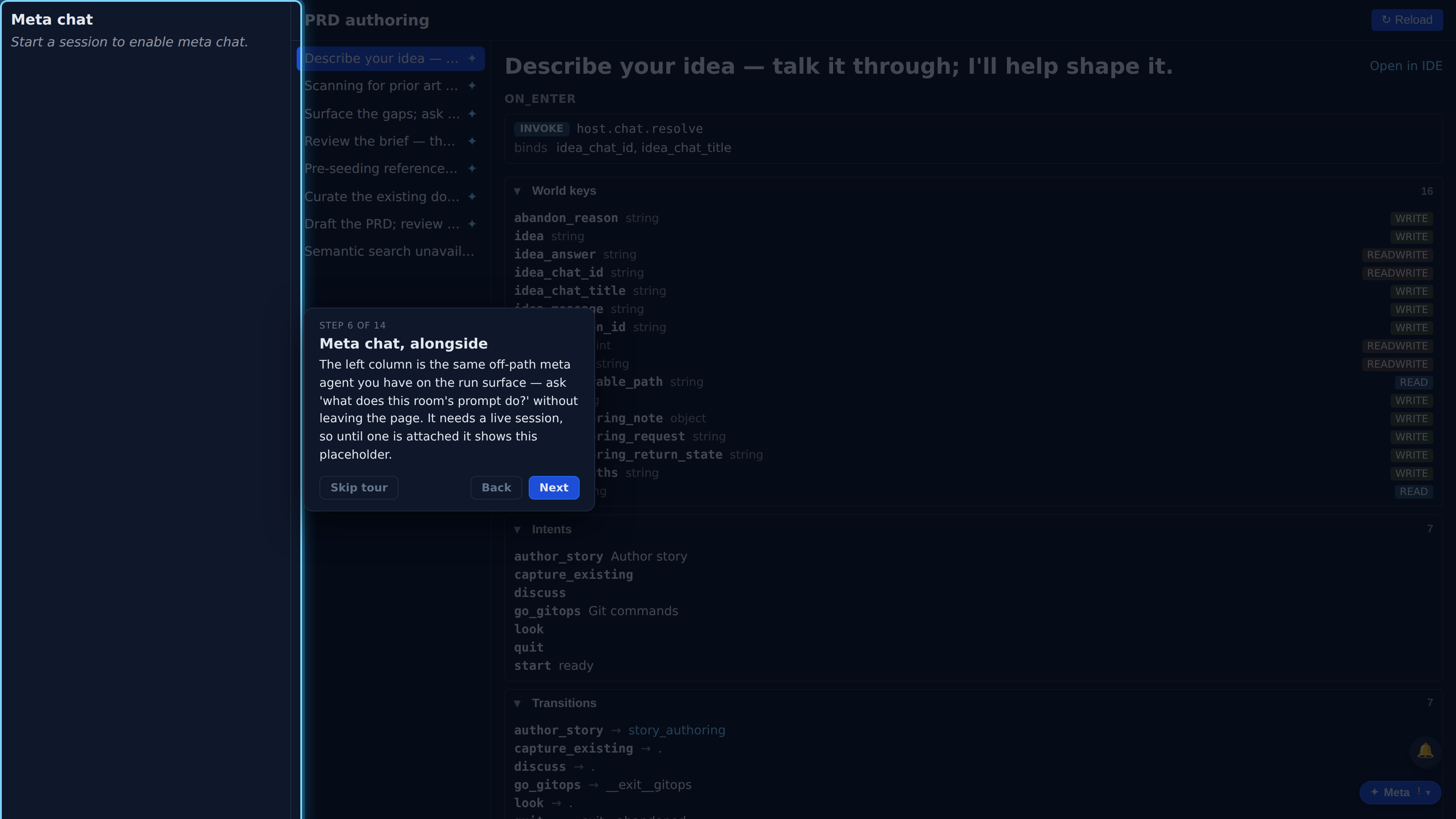This screenshot has width=1456, height=819.
Task: Open the Meta button dropdown arrow
Action: 1428,793
